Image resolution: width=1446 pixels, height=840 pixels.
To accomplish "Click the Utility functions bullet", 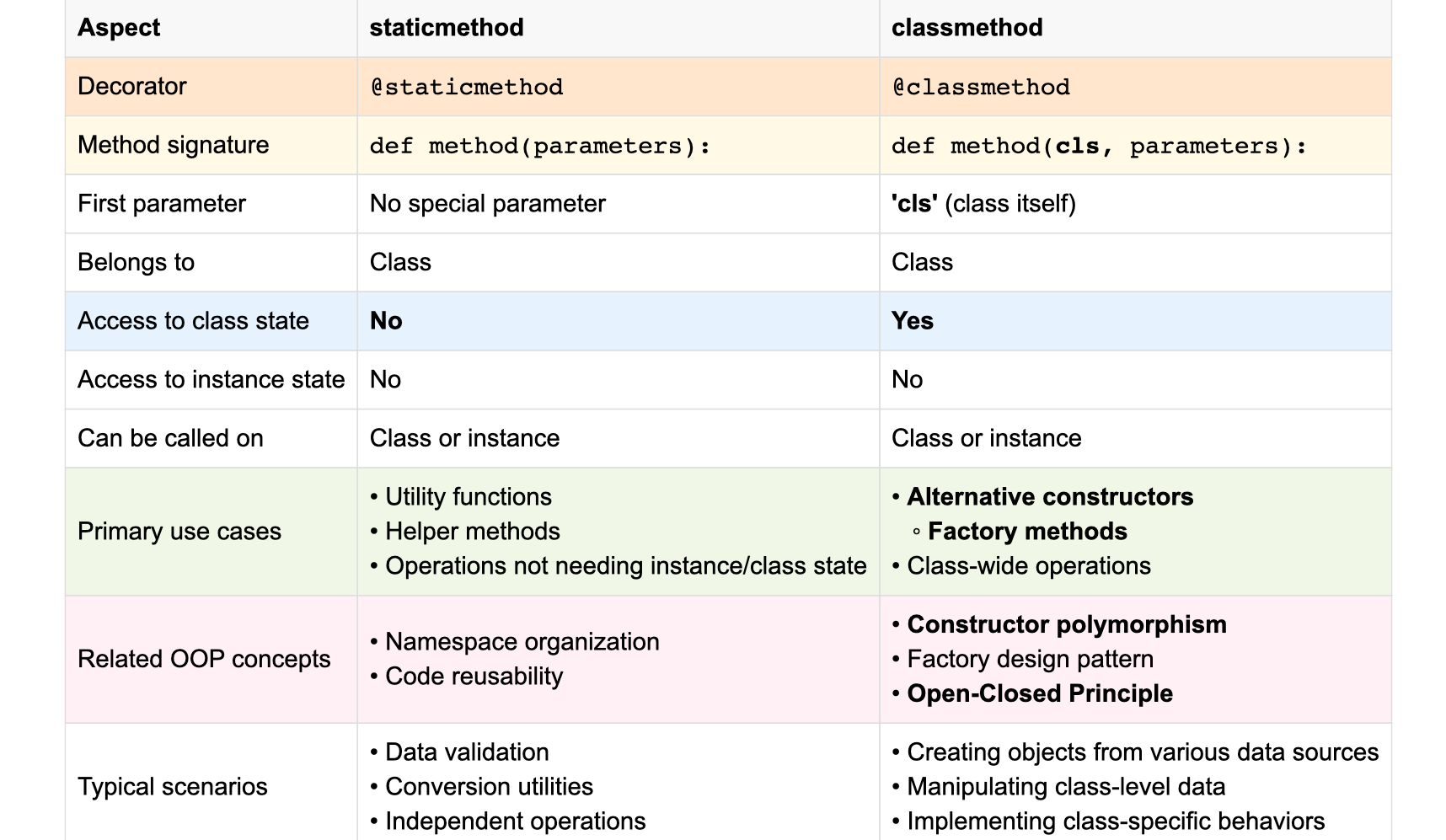I will pyautogui.click(x=461, y=497).
